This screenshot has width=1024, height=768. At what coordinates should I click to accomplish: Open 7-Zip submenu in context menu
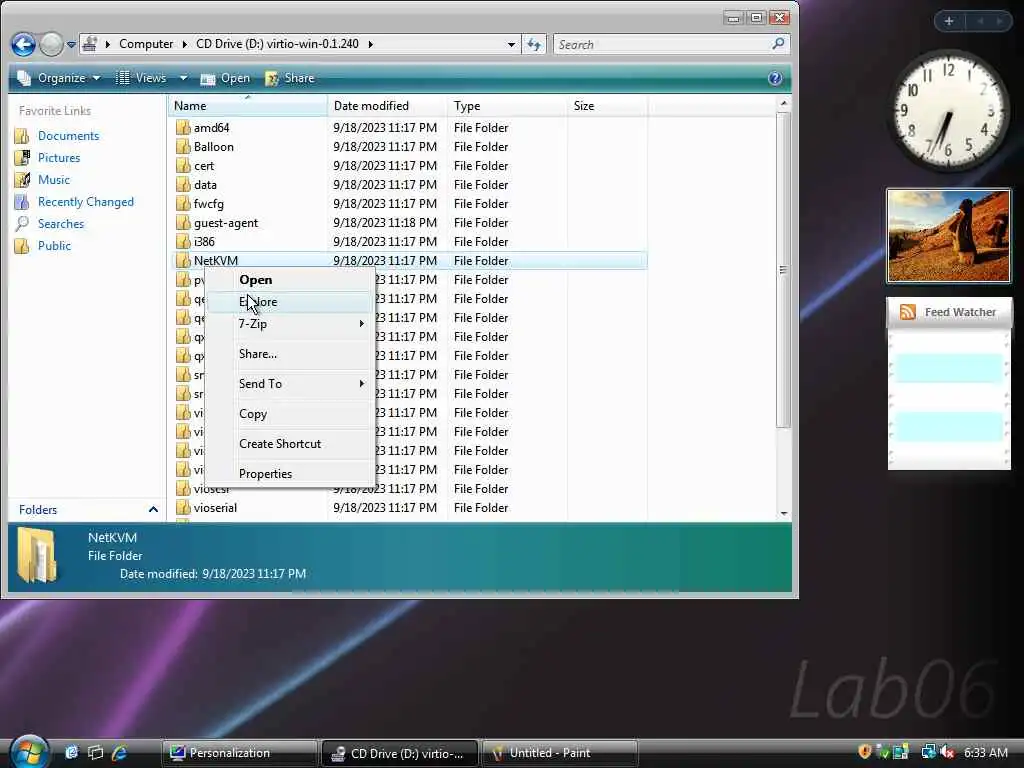290,324
